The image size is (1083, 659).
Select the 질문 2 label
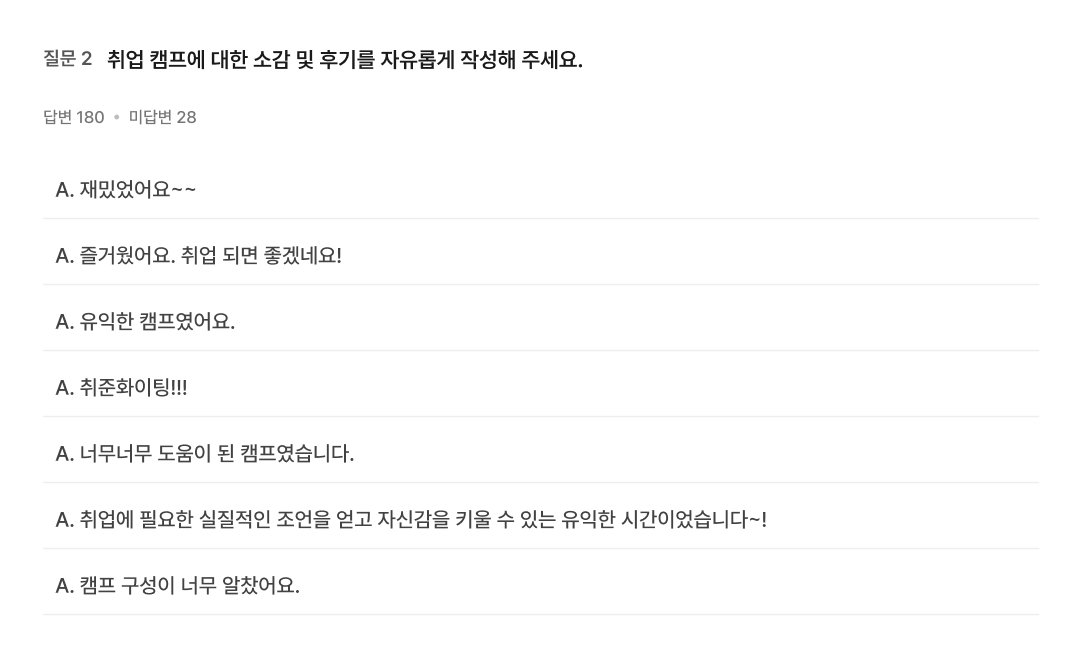(x=68, y=59)
